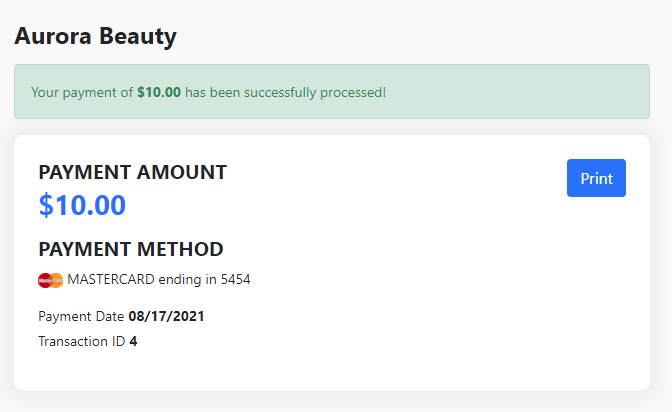Click the PAYMENT AMOUNT heading
Viewport: 672px width, 412px height.
pyautogui.click(x=132, y=172)
